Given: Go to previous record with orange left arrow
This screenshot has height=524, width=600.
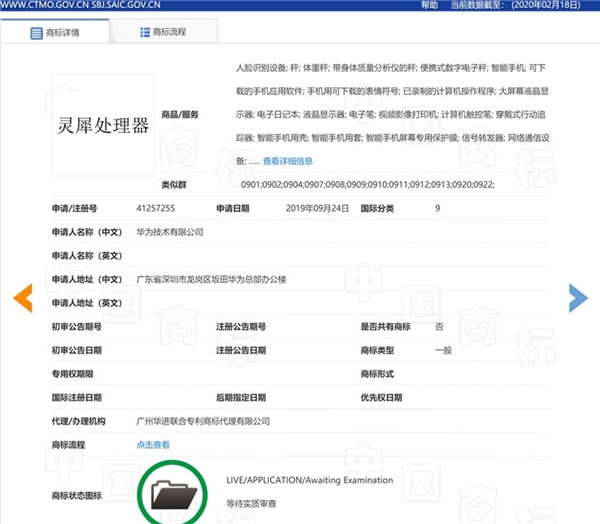Looking at the screenshot, I should tap(22, 297).
